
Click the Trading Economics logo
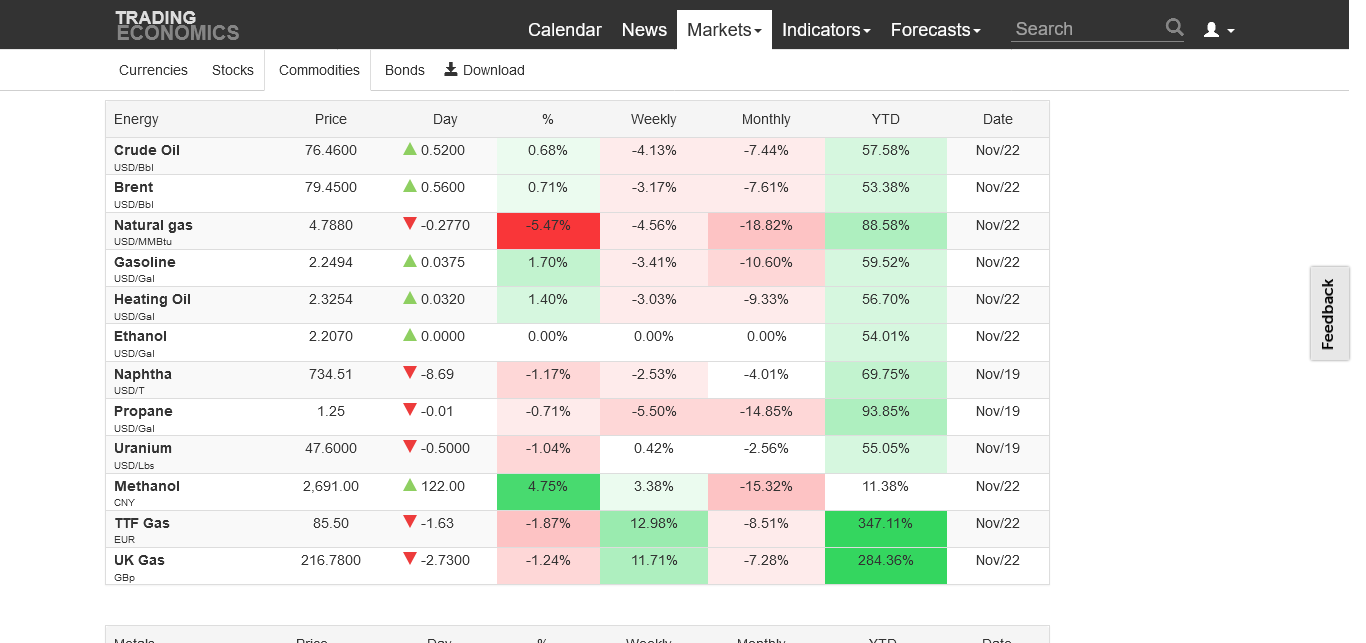coord(177,25)
